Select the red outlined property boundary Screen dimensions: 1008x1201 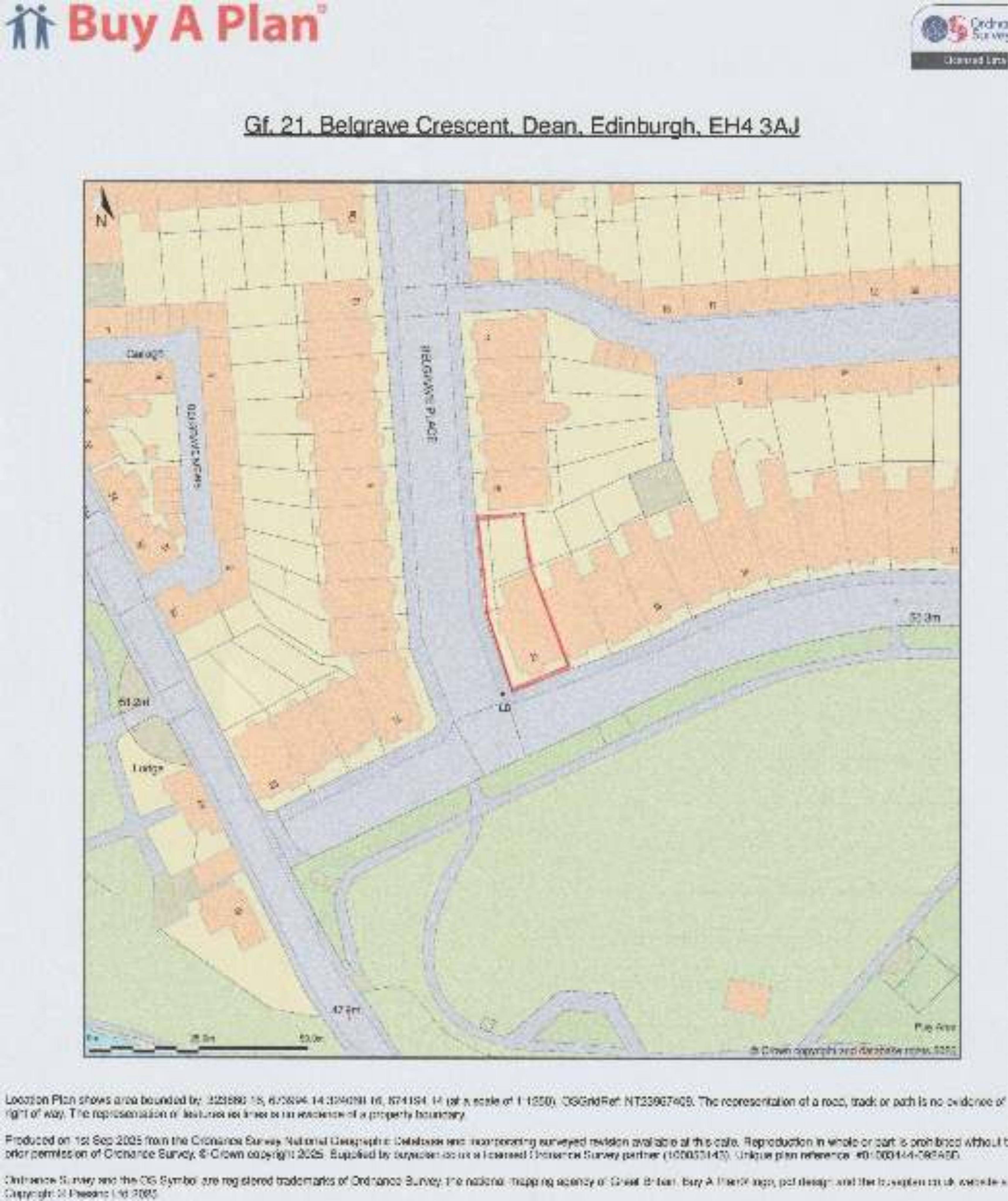pos(521,600)
